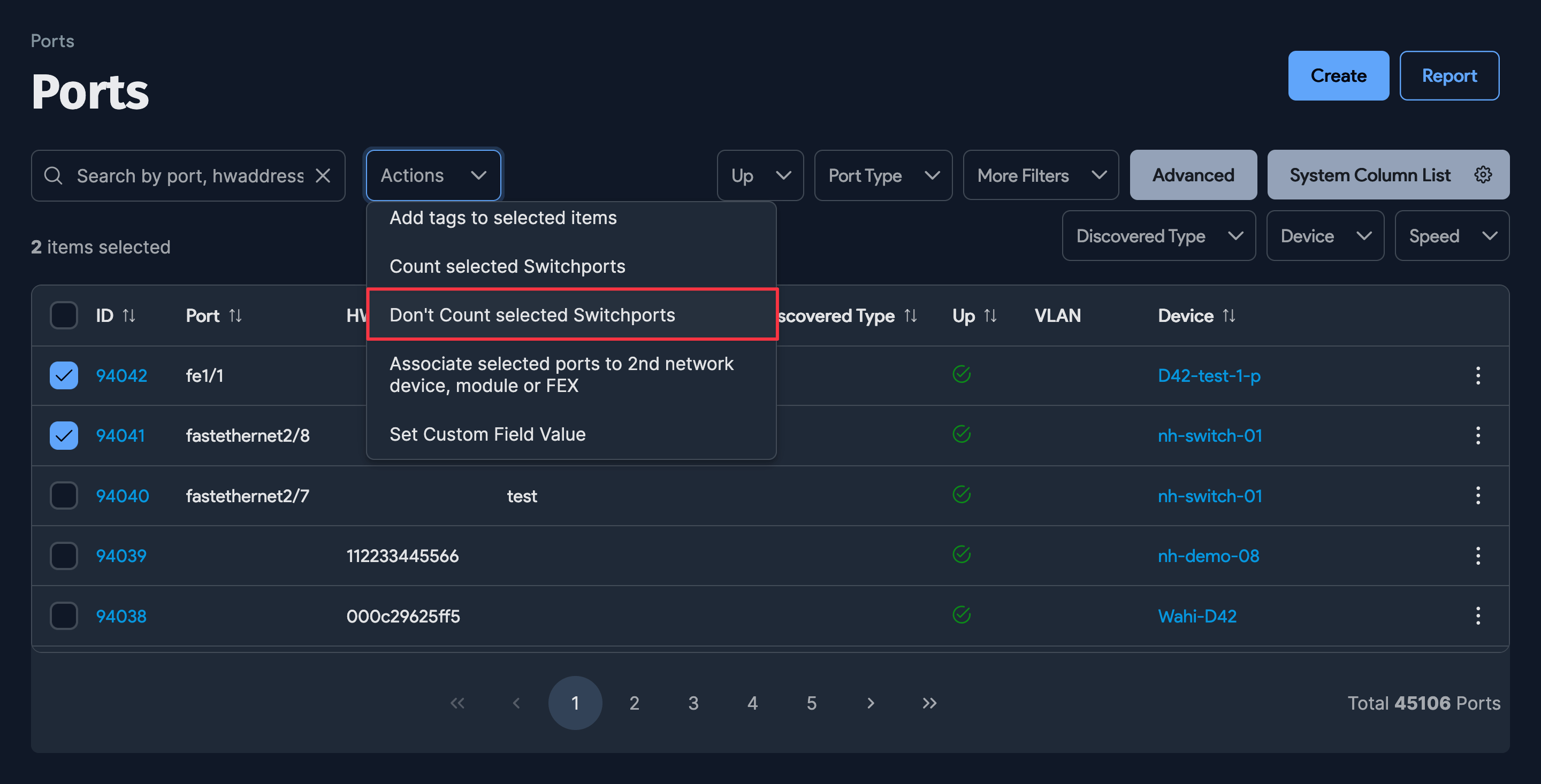Sort by Device column arrows

1229,315
